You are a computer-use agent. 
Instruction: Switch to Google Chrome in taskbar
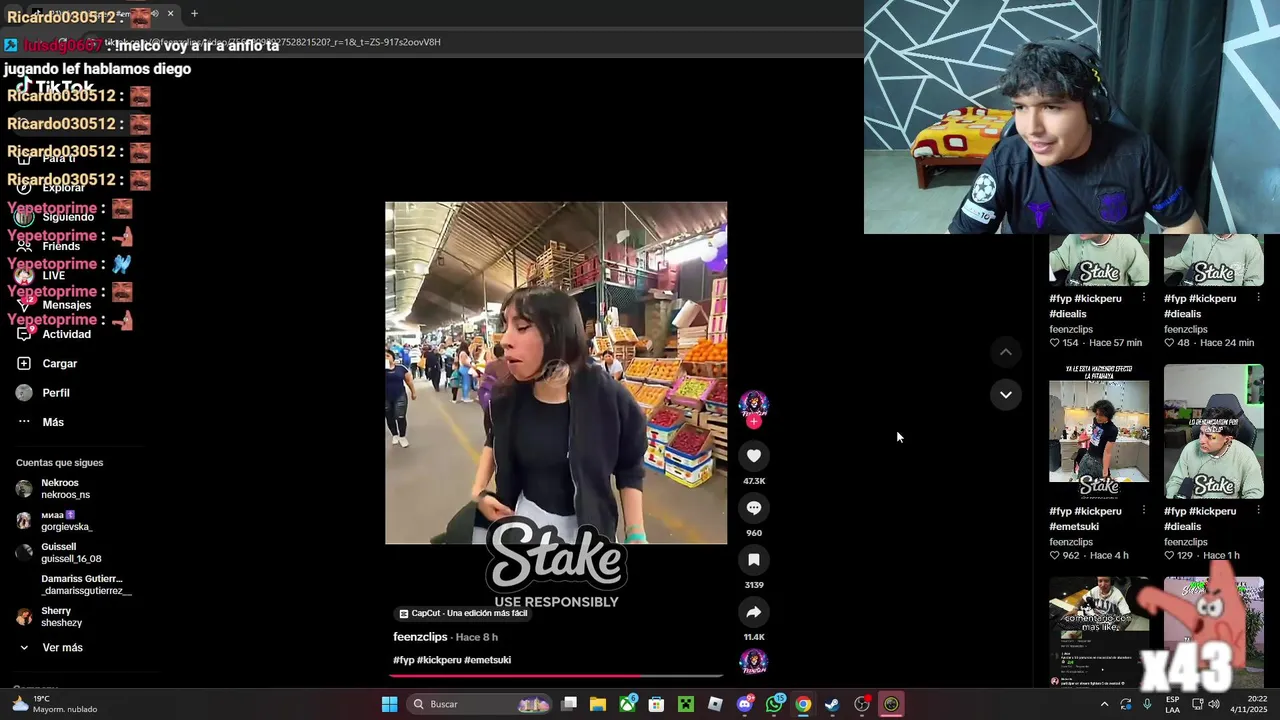[x=803, y=704]
